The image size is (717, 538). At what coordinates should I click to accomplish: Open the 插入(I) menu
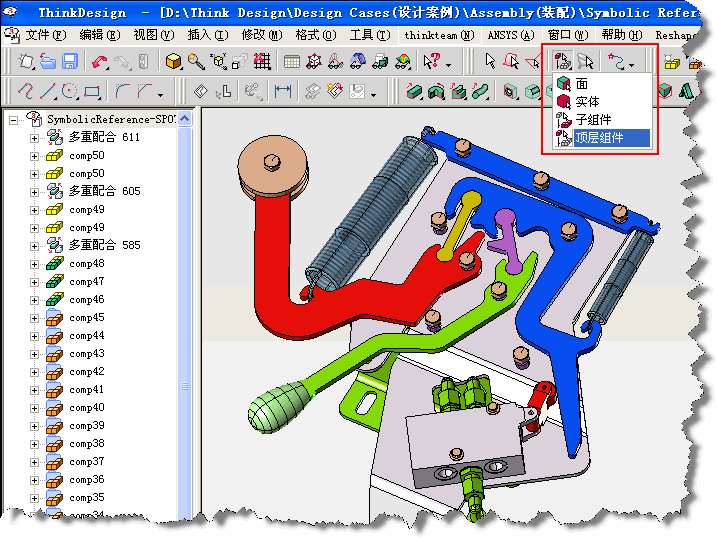[208, 35]
